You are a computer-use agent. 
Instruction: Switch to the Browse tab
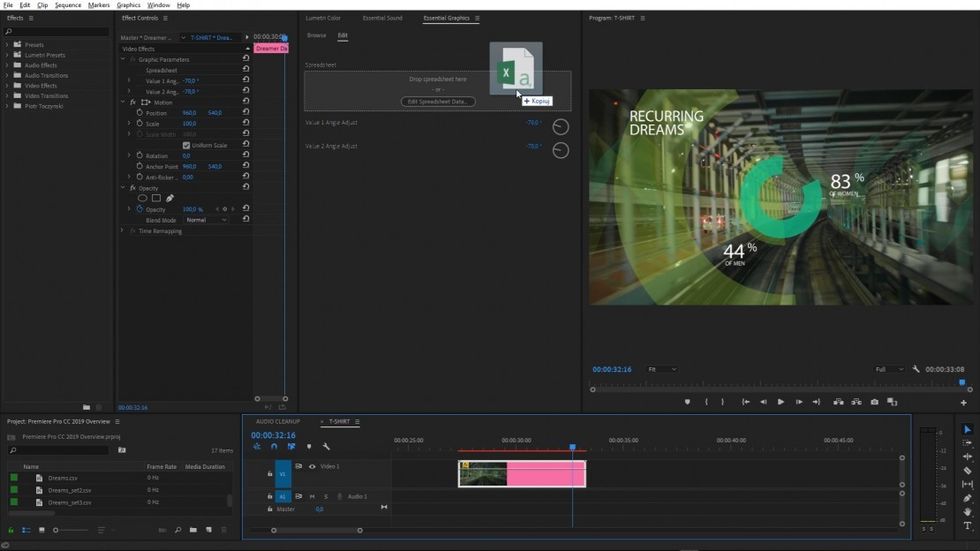(316, 36)
